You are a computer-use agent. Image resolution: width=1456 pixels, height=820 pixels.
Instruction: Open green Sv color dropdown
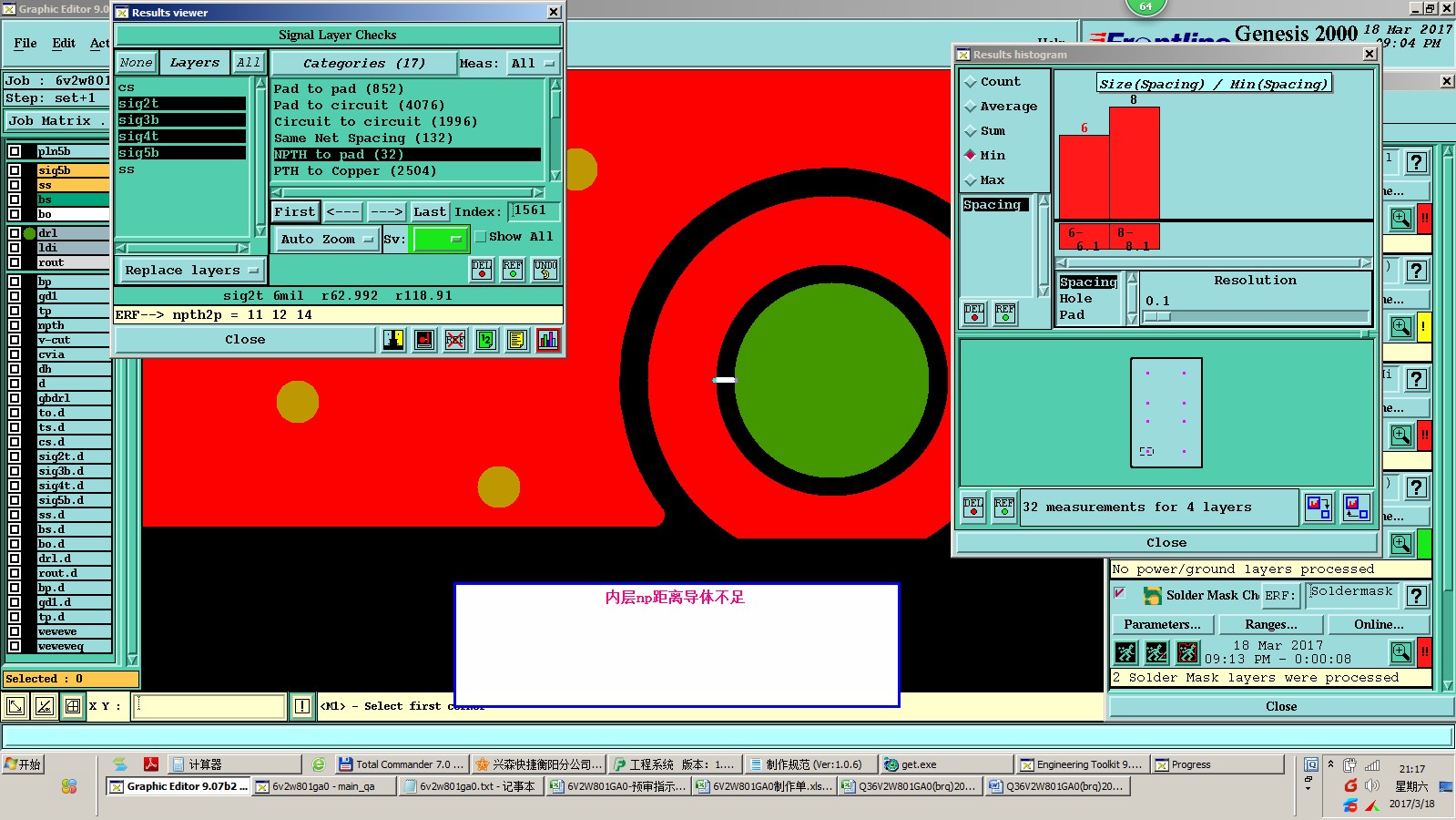click(x=440, y=239)
